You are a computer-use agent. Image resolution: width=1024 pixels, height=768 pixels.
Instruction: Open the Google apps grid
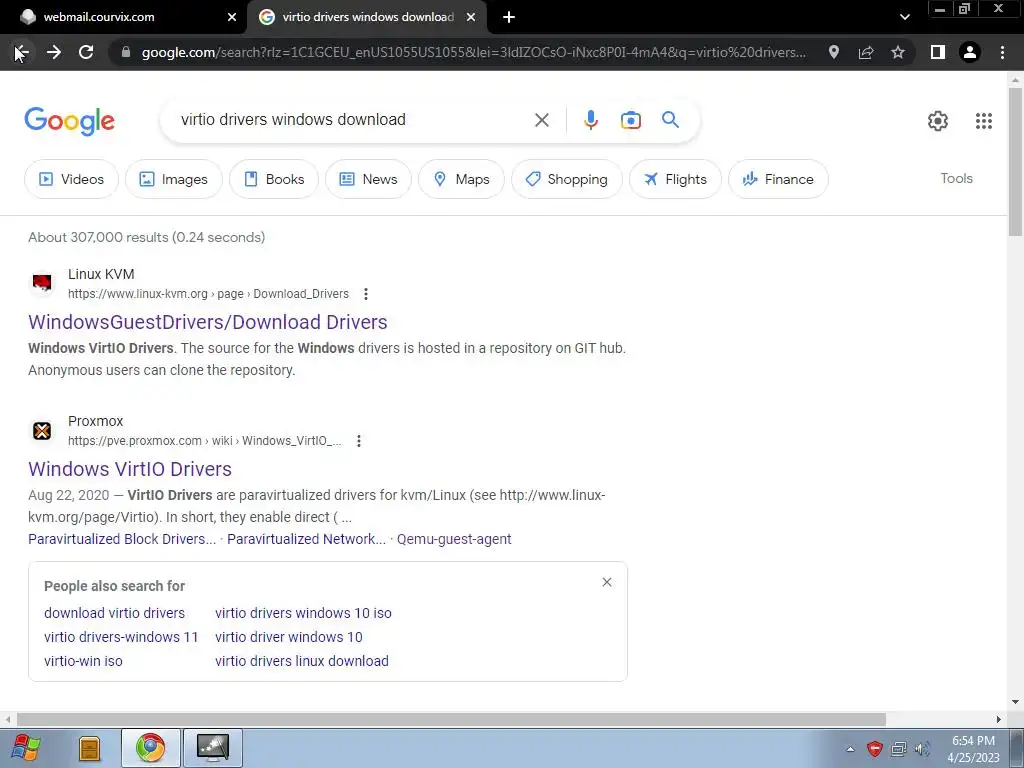pos(984,121)
